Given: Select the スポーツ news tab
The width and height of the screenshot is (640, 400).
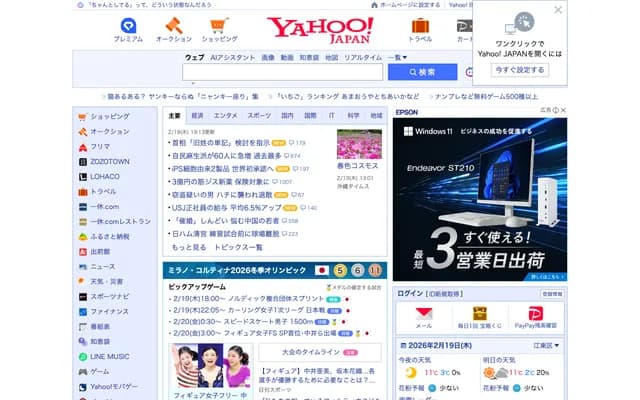Looking at the screenshot, I should click(258, 115).
